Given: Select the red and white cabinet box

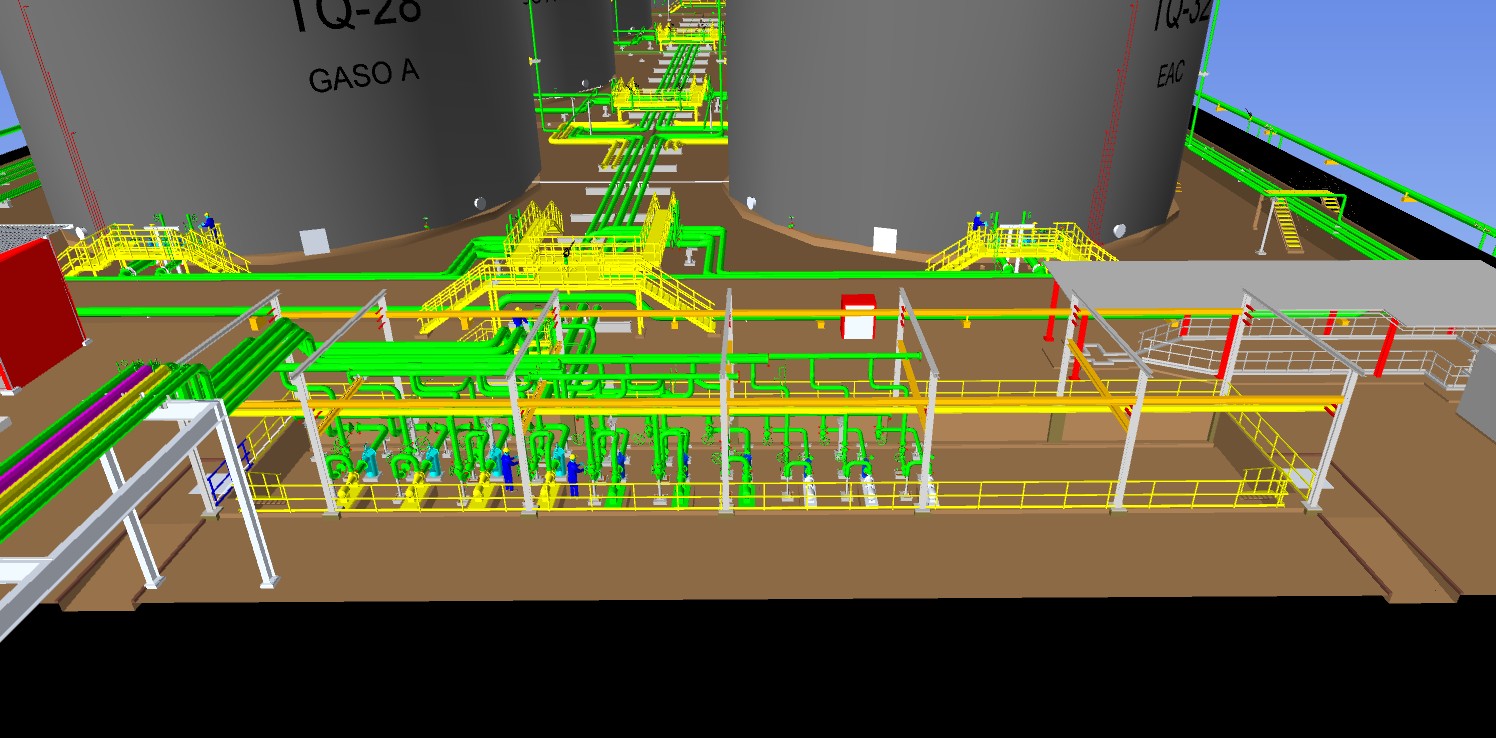Looking at the screenshot, I should point(858,316).
